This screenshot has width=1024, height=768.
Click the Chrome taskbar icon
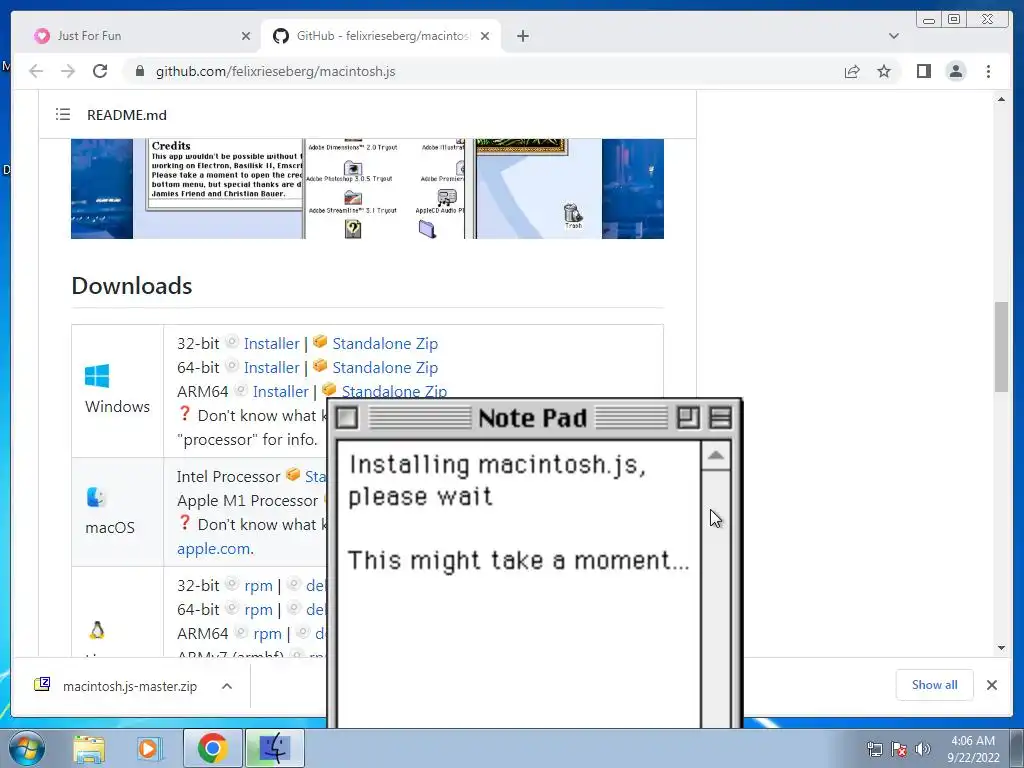point(213,748)
